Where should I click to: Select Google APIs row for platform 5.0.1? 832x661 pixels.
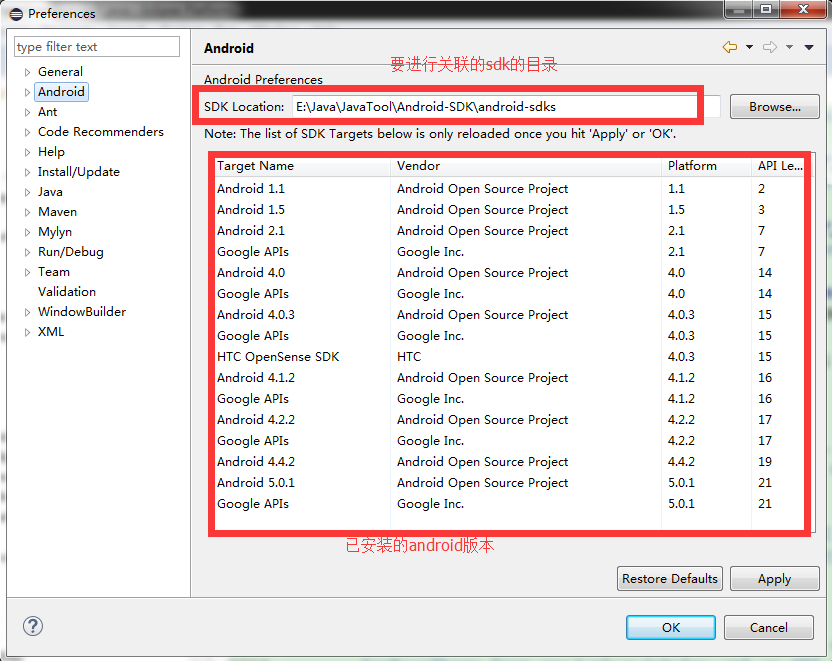coord(509,504)
